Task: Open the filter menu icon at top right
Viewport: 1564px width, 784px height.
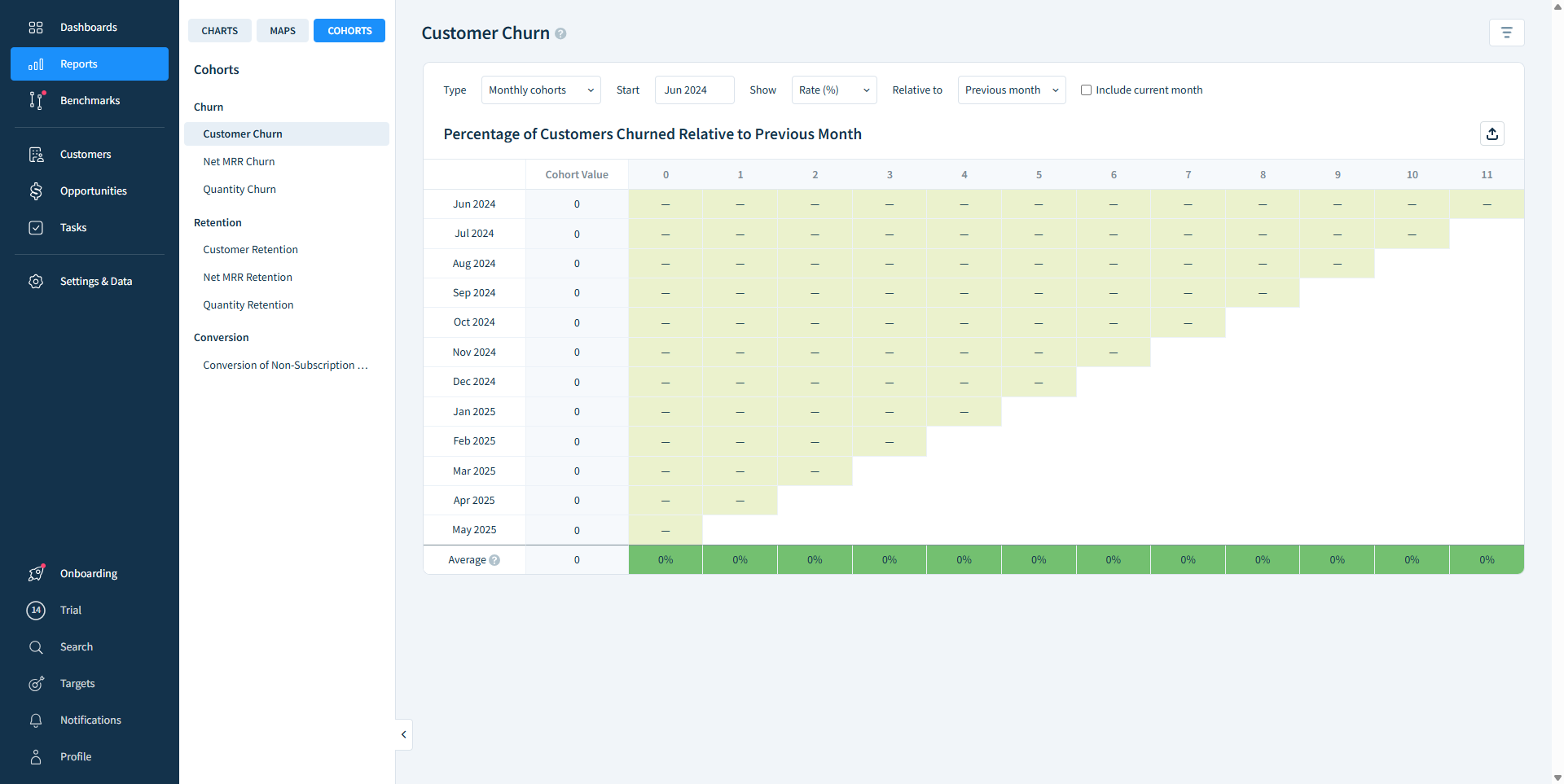Action: point(1506,33)
